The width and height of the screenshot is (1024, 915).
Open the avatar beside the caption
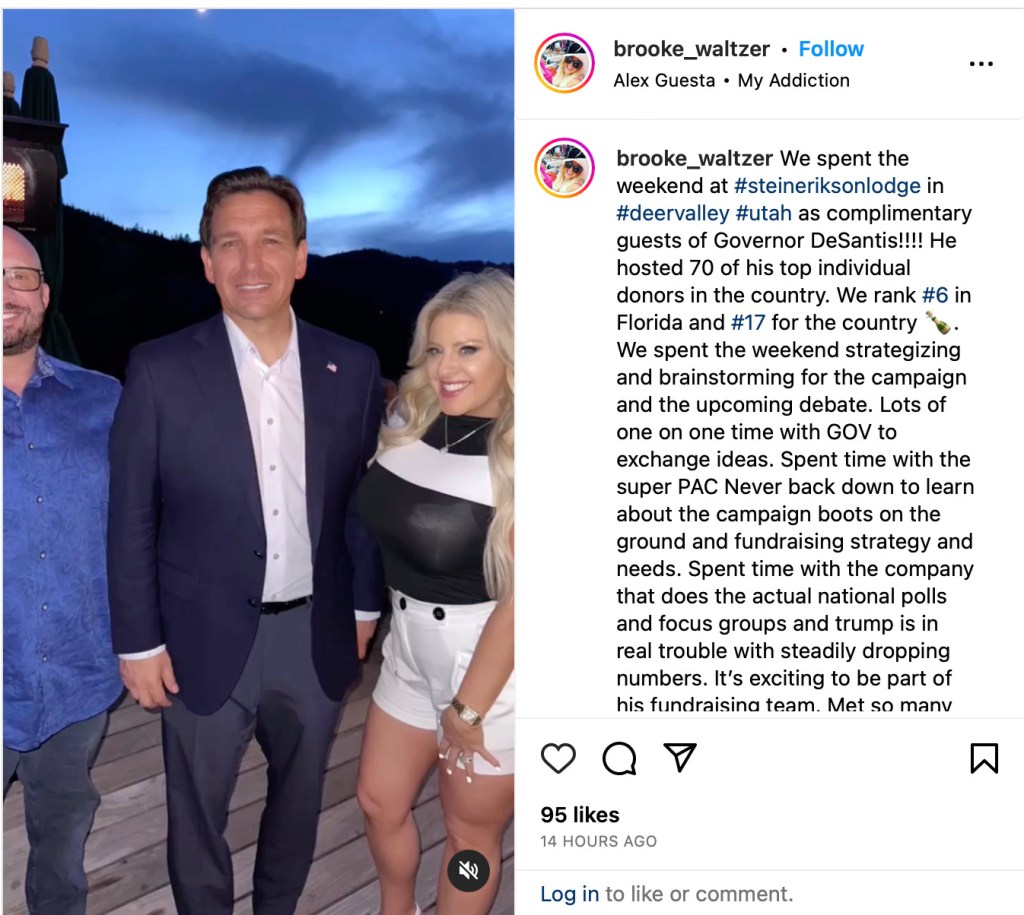(x=564, y=168)
